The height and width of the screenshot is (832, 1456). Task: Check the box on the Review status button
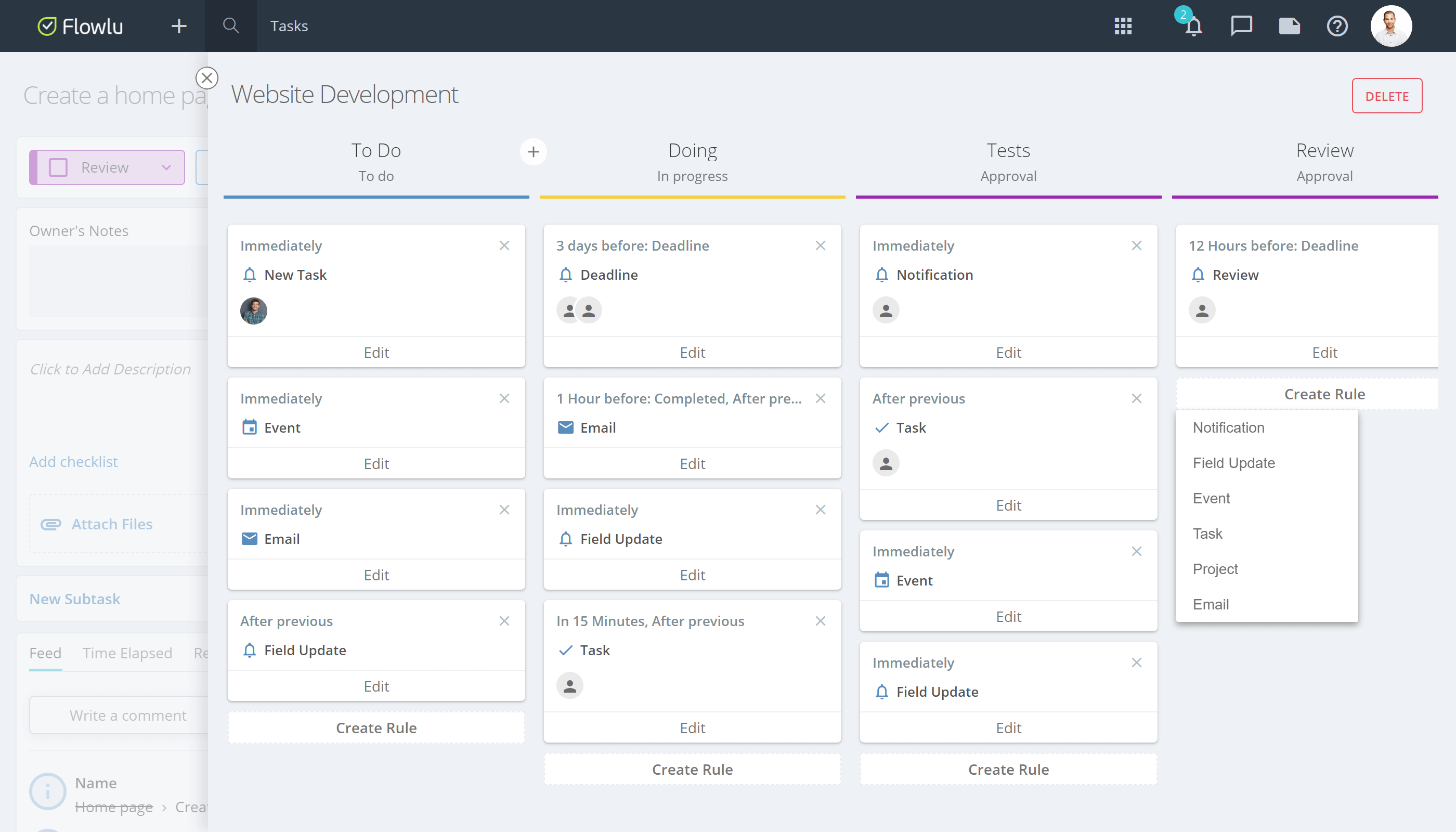pyautogui.click(x=57, y=167)
